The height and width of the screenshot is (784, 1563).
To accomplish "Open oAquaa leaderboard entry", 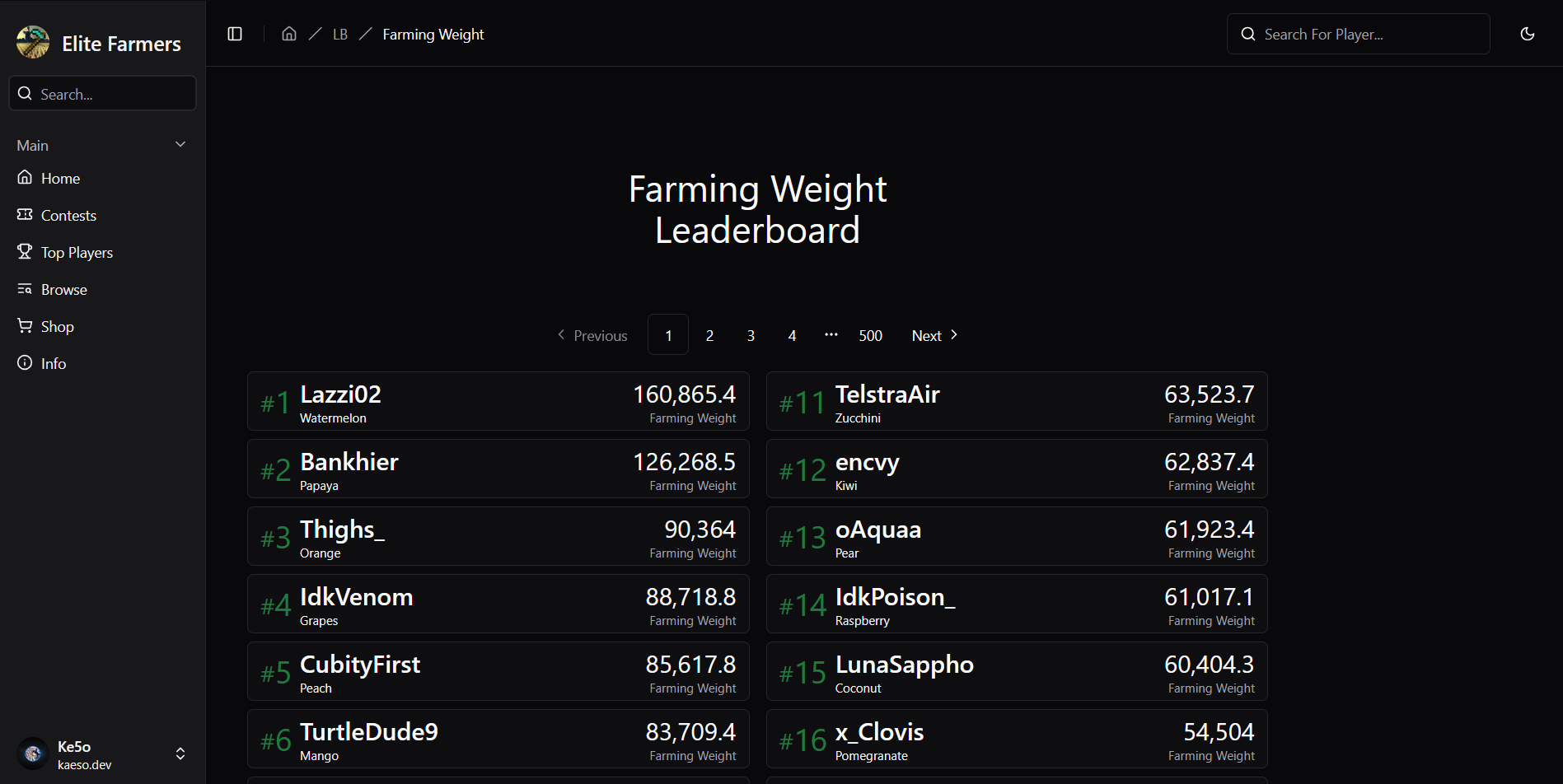I will pos(1017,536).
